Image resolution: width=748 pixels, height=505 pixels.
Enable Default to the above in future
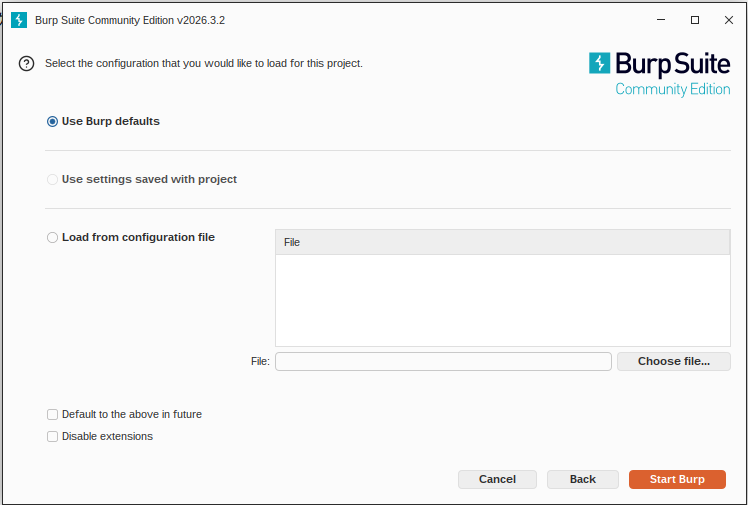52,414
